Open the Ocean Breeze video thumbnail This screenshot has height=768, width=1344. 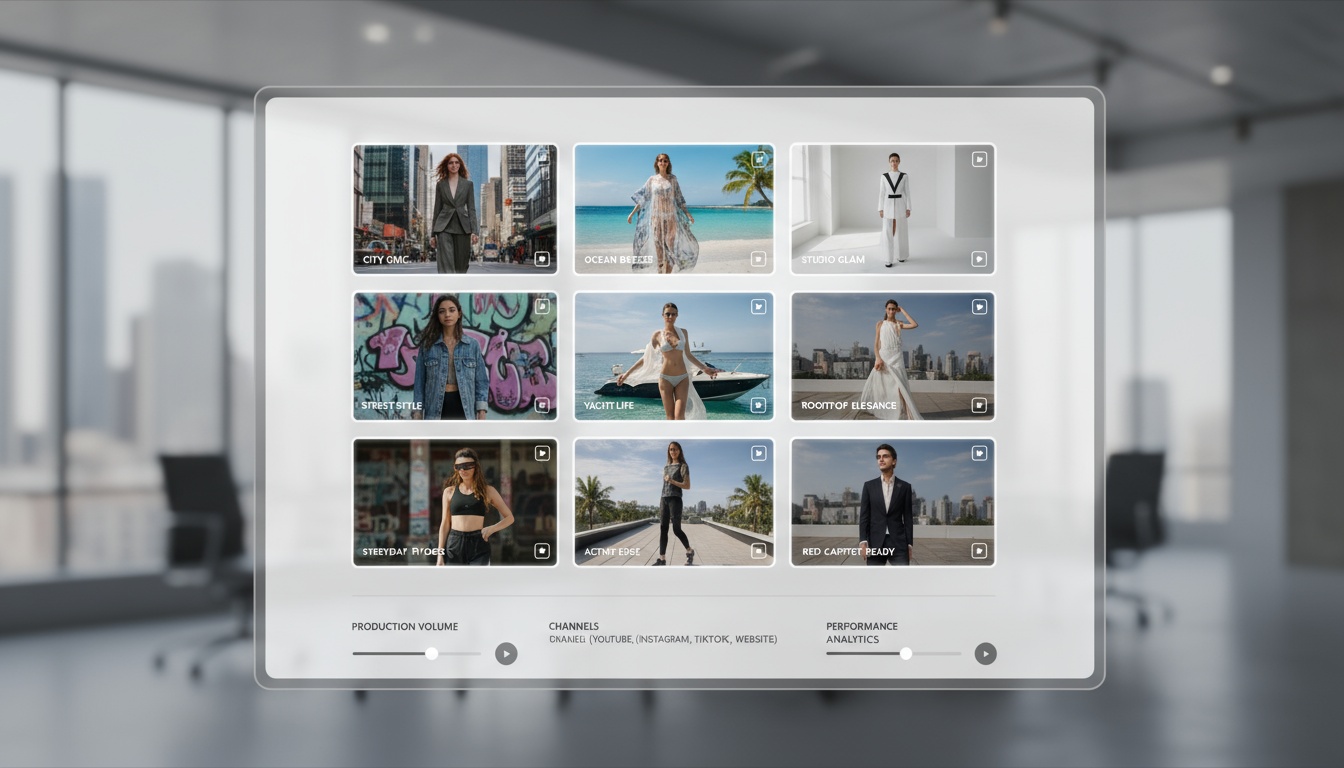(673, 208)
